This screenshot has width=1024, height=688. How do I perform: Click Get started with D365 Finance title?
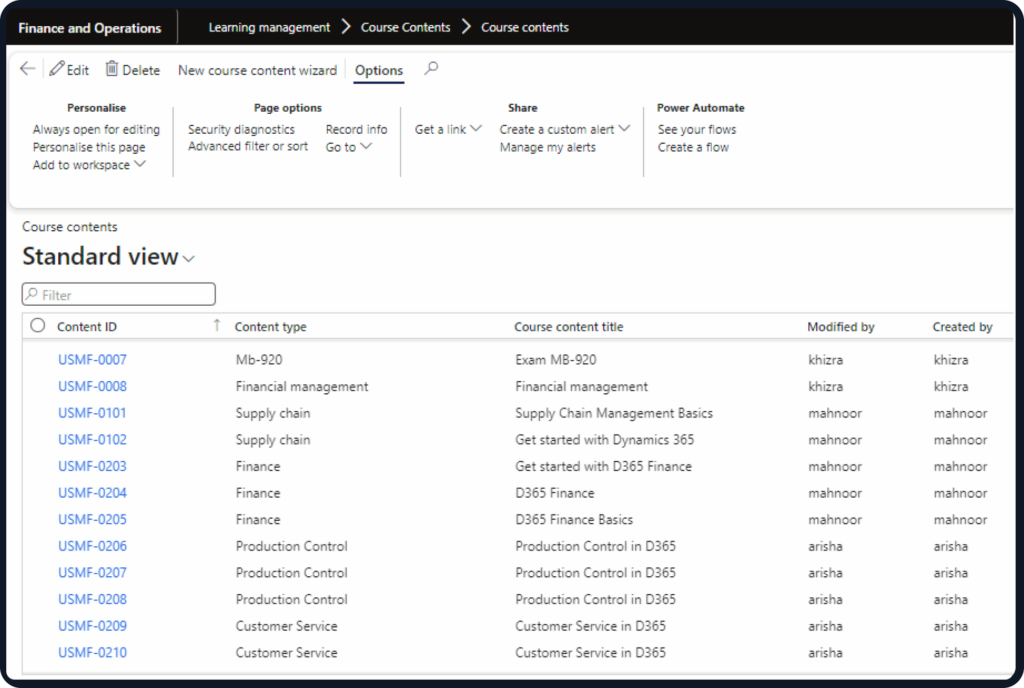[x=603, y=466]
